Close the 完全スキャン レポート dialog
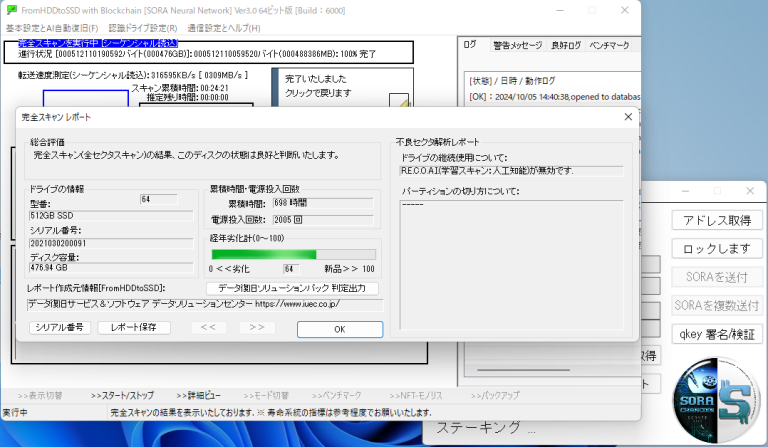768x447 pixels. click(628, 117)
